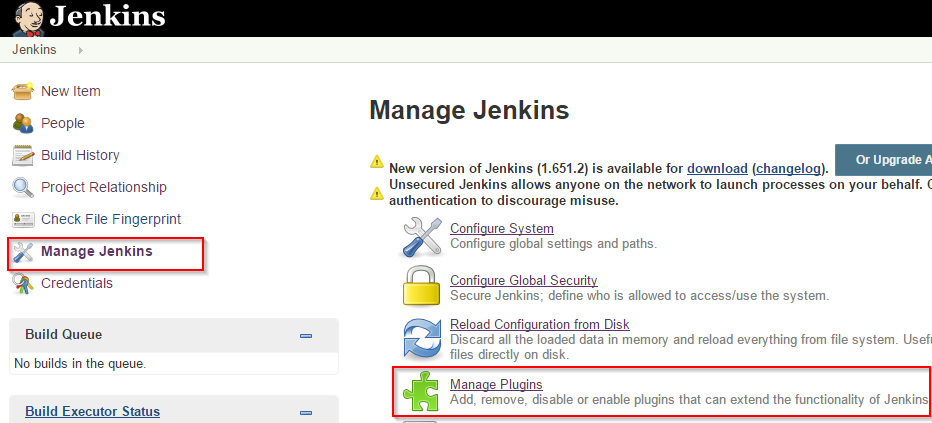Follow the download link for new version
This screenshot has width=932, height=423.
point(717,168)
